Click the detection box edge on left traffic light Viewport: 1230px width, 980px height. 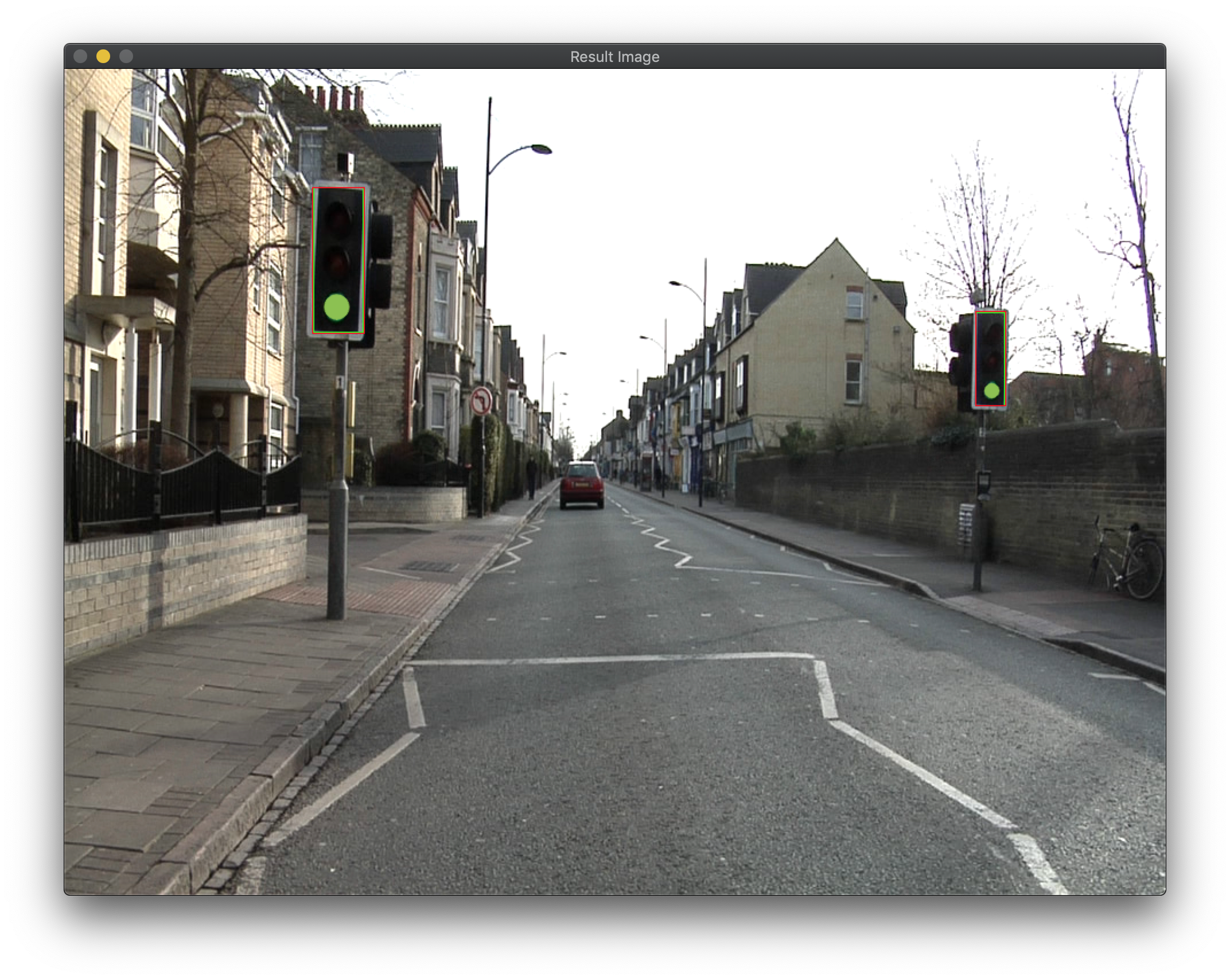tap(313, 259)
